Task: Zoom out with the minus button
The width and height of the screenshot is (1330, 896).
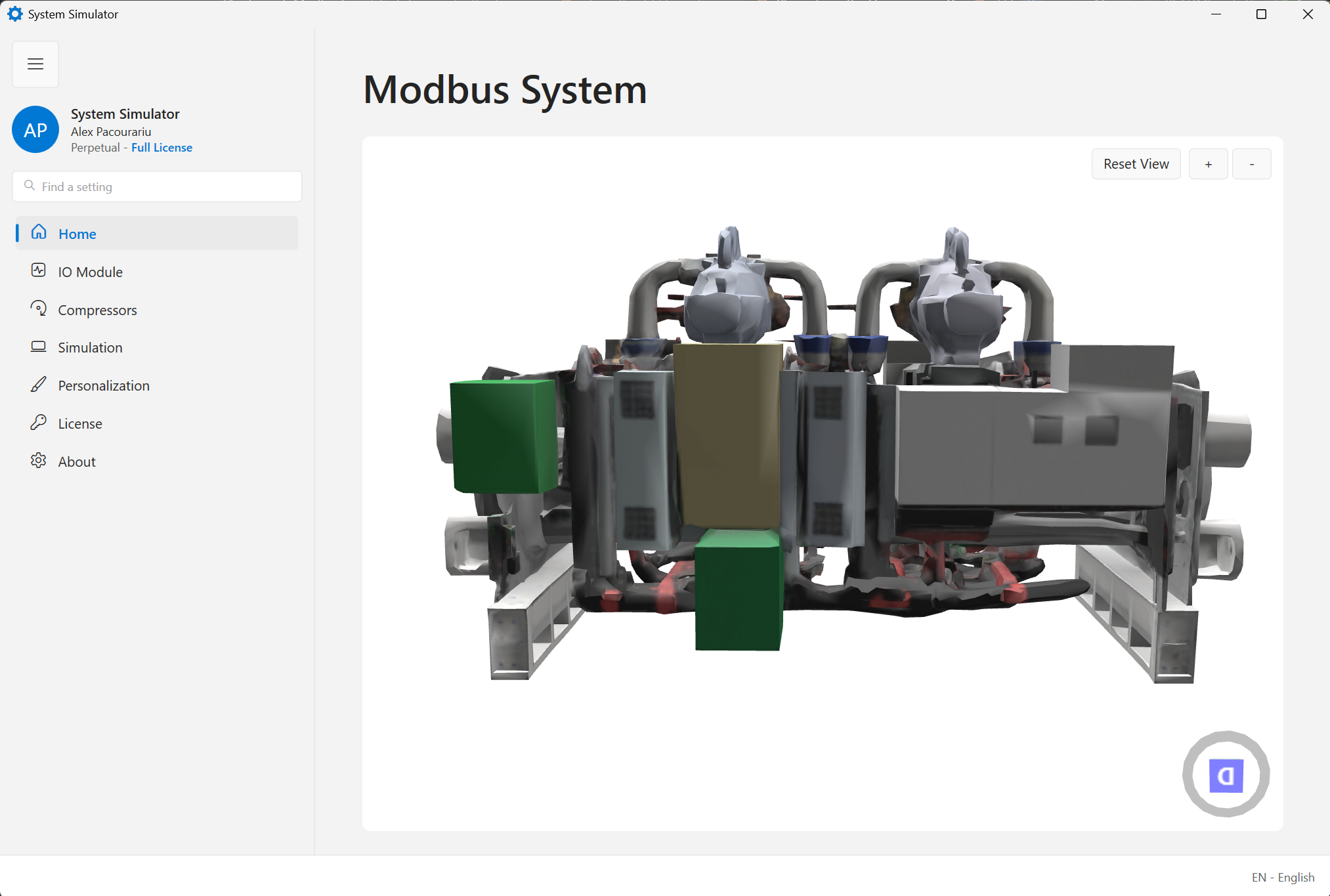Action: click(x=1251, y=164)
